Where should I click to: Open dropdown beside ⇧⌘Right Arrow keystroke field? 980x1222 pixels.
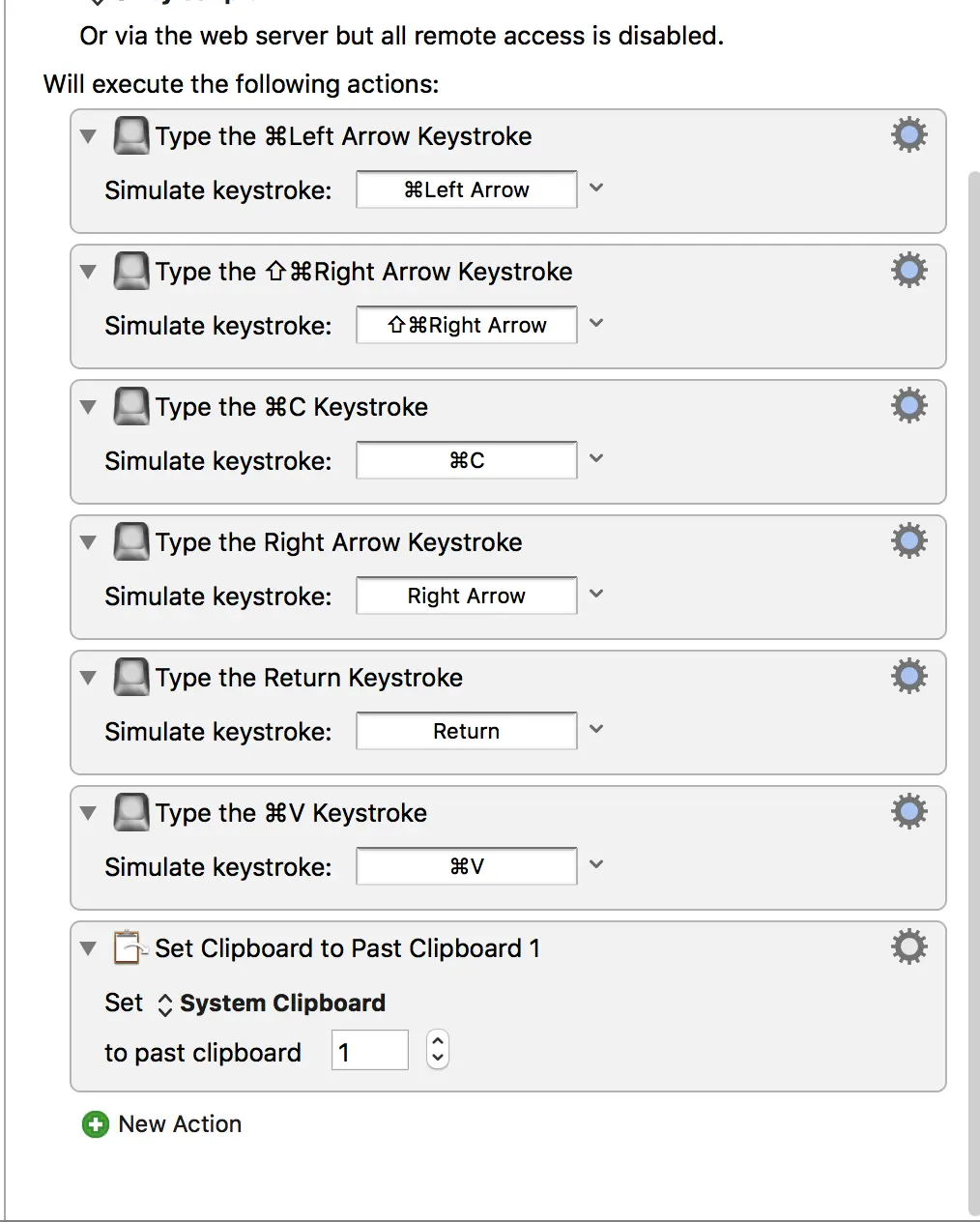click(x=596, y=324)
